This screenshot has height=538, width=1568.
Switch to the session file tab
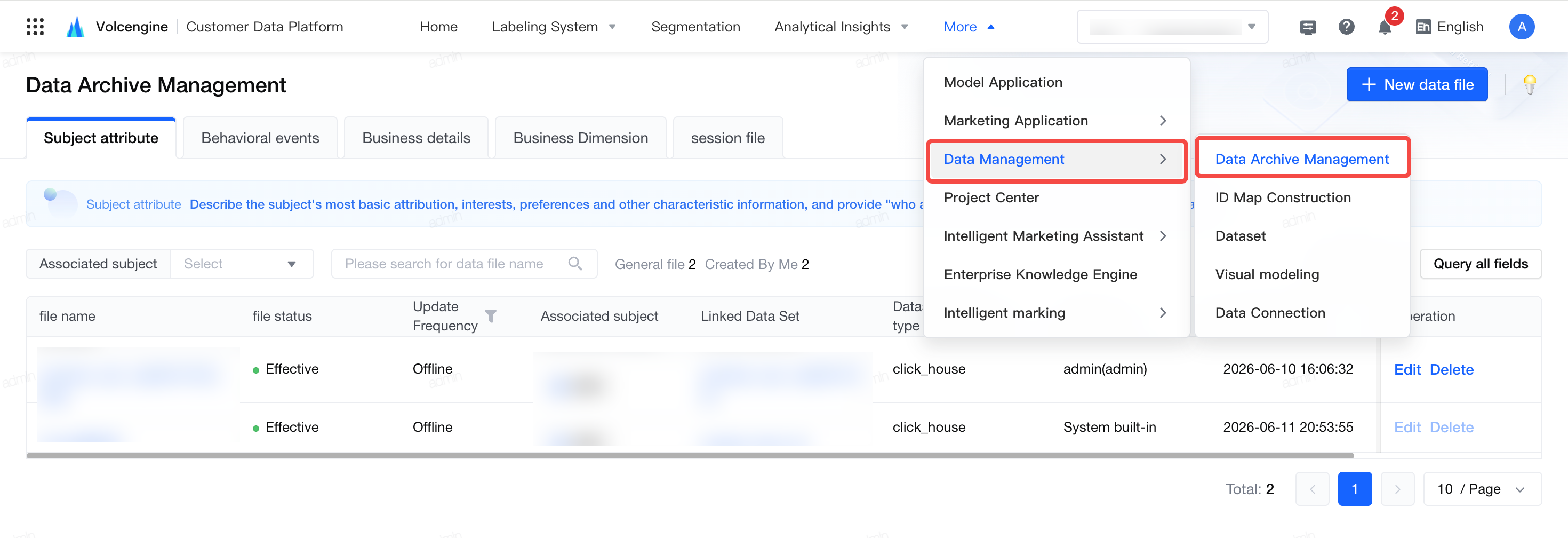727,138
